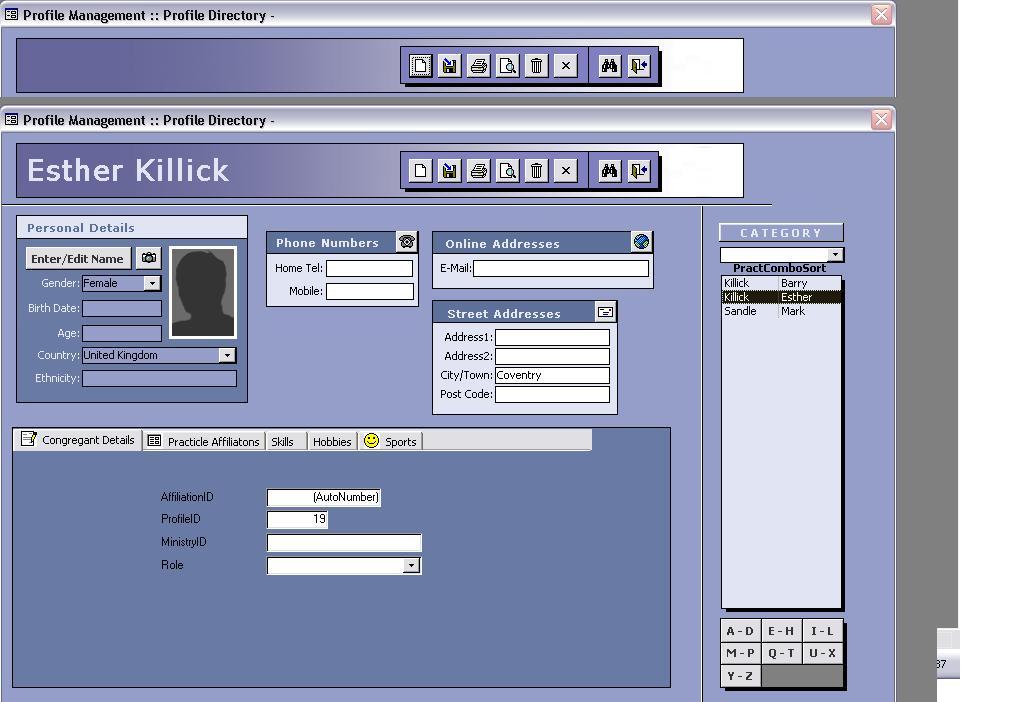Screen dimensions: 1024x702
Task: Switch to Practicle Affiliatons tab
Action: pos(204,441)
